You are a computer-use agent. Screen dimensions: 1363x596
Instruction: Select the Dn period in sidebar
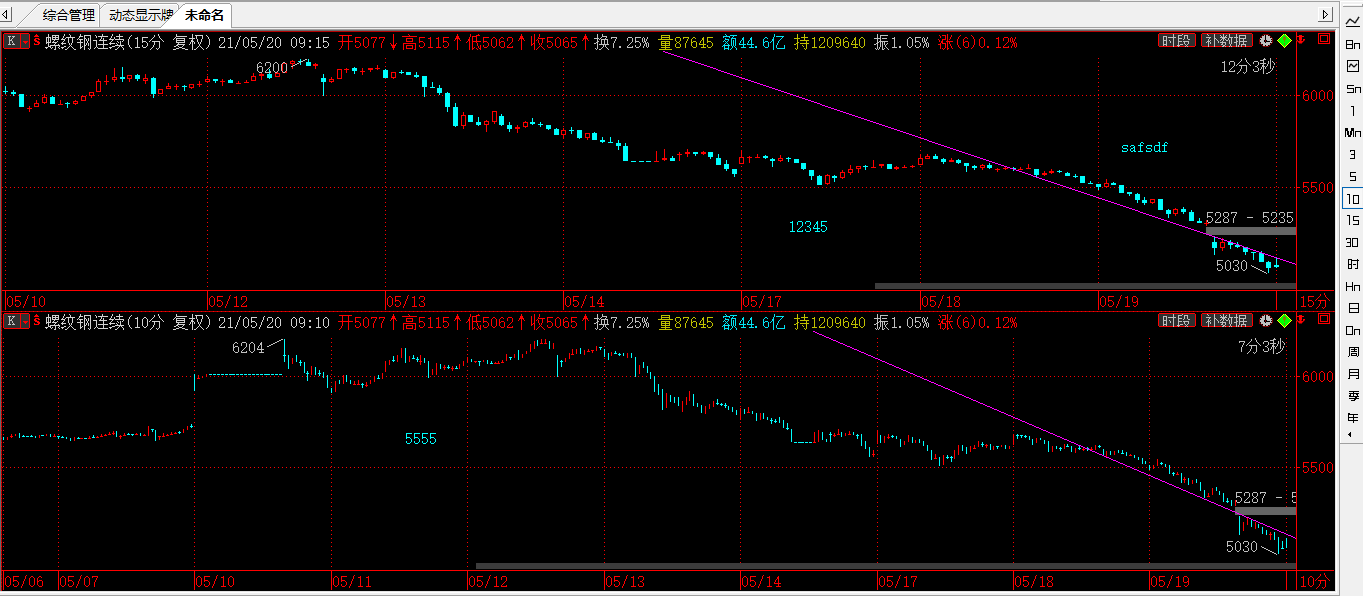pyautogui.click(x=1352, y=330)
